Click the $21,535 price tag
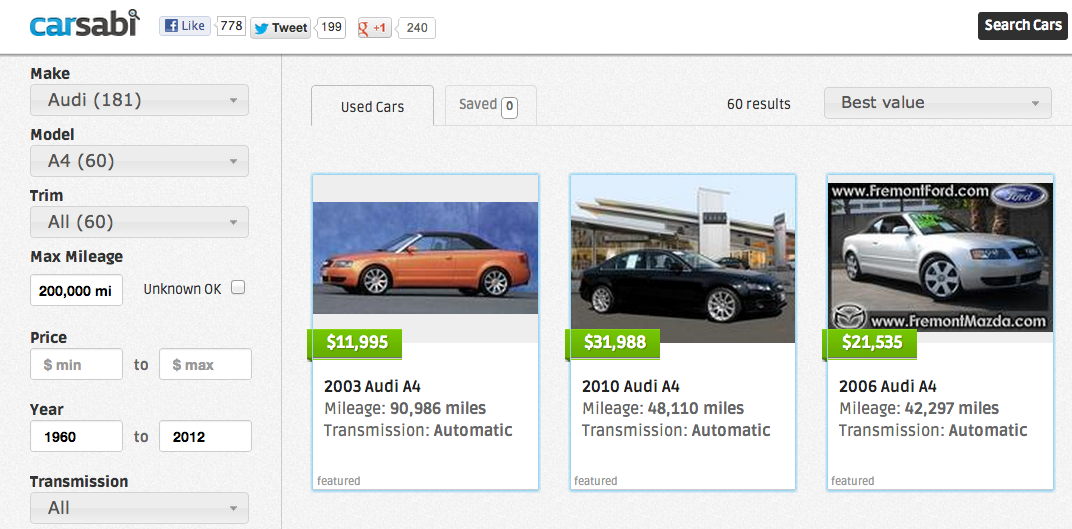 872,343
